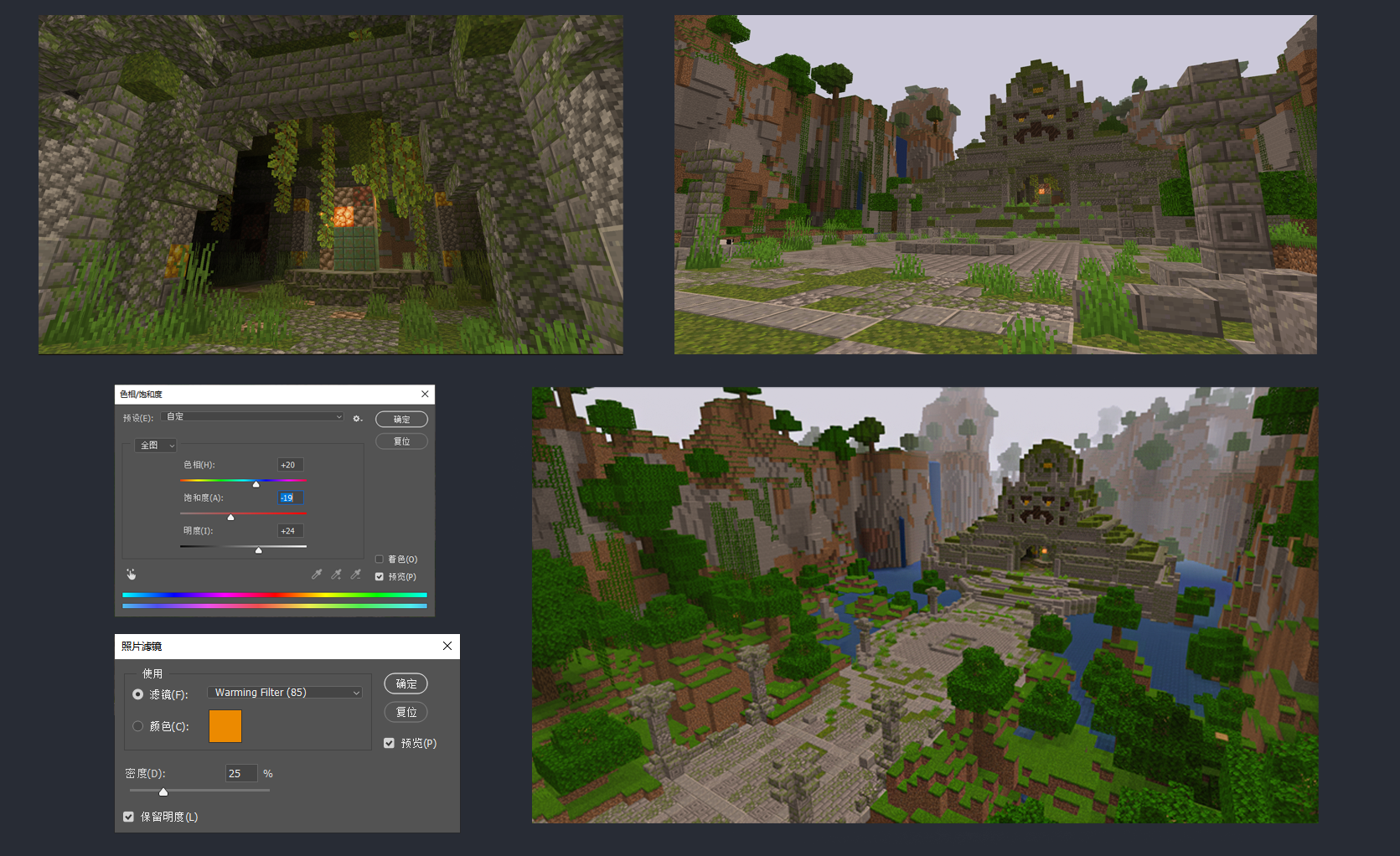The image size is (1400, 856).
Task: Open the Warming Filter (85) dropdown
Action: pos(285,693)
